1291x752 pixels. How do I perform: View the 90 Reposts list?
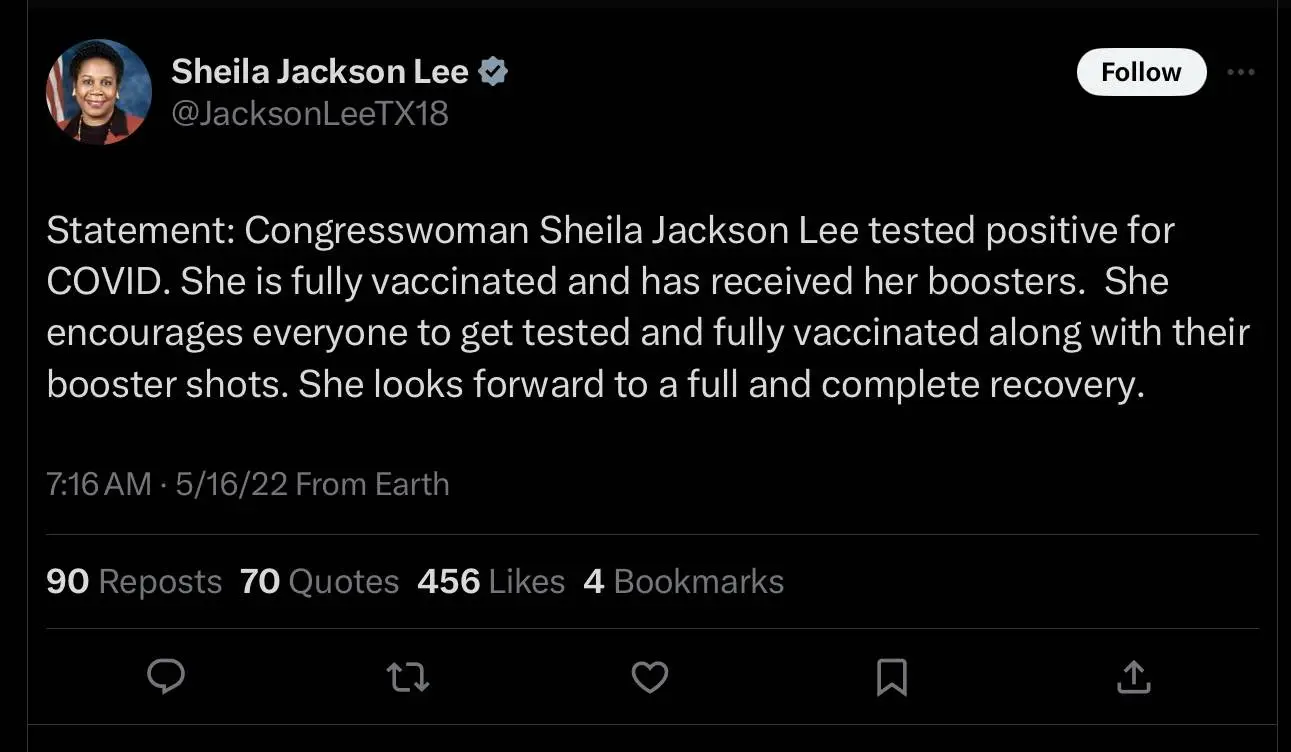click(x=134, y=581)
